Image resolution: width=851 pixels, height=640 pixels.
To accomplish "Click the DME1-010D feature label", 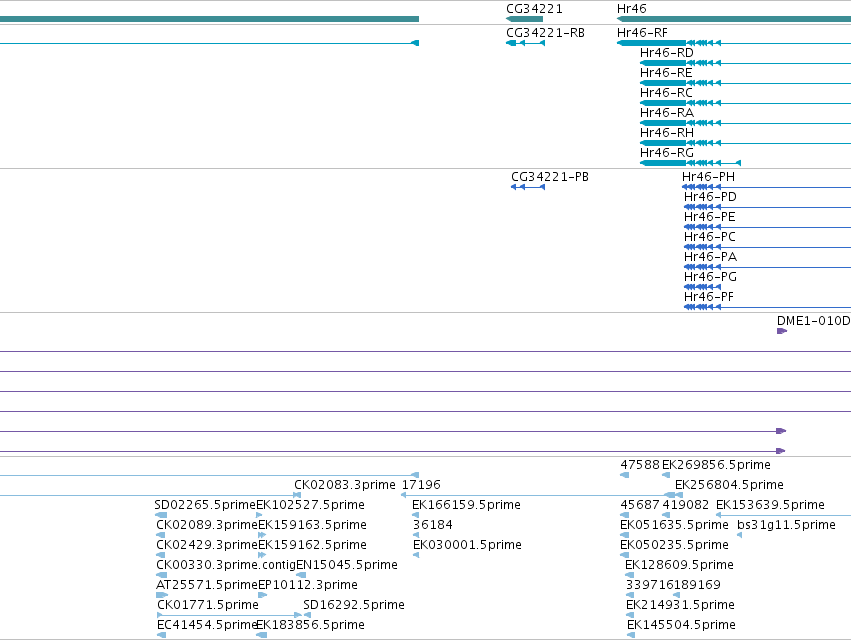I will coord(814,321).
